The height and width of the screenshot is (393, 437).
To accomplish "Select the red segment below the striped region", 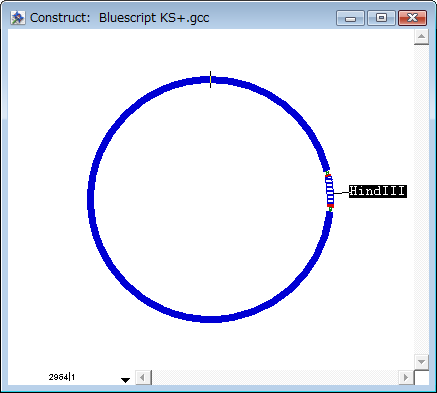I will (x=330, y=205).
